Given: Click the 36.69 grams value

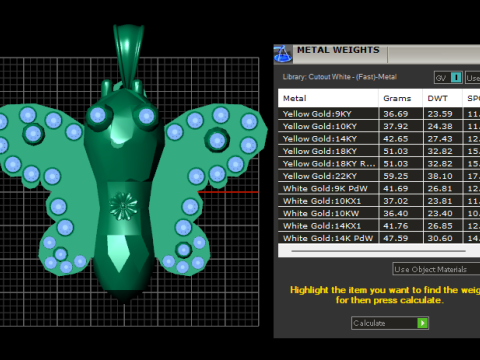Looking at the screenshot, I should point(395,114).
